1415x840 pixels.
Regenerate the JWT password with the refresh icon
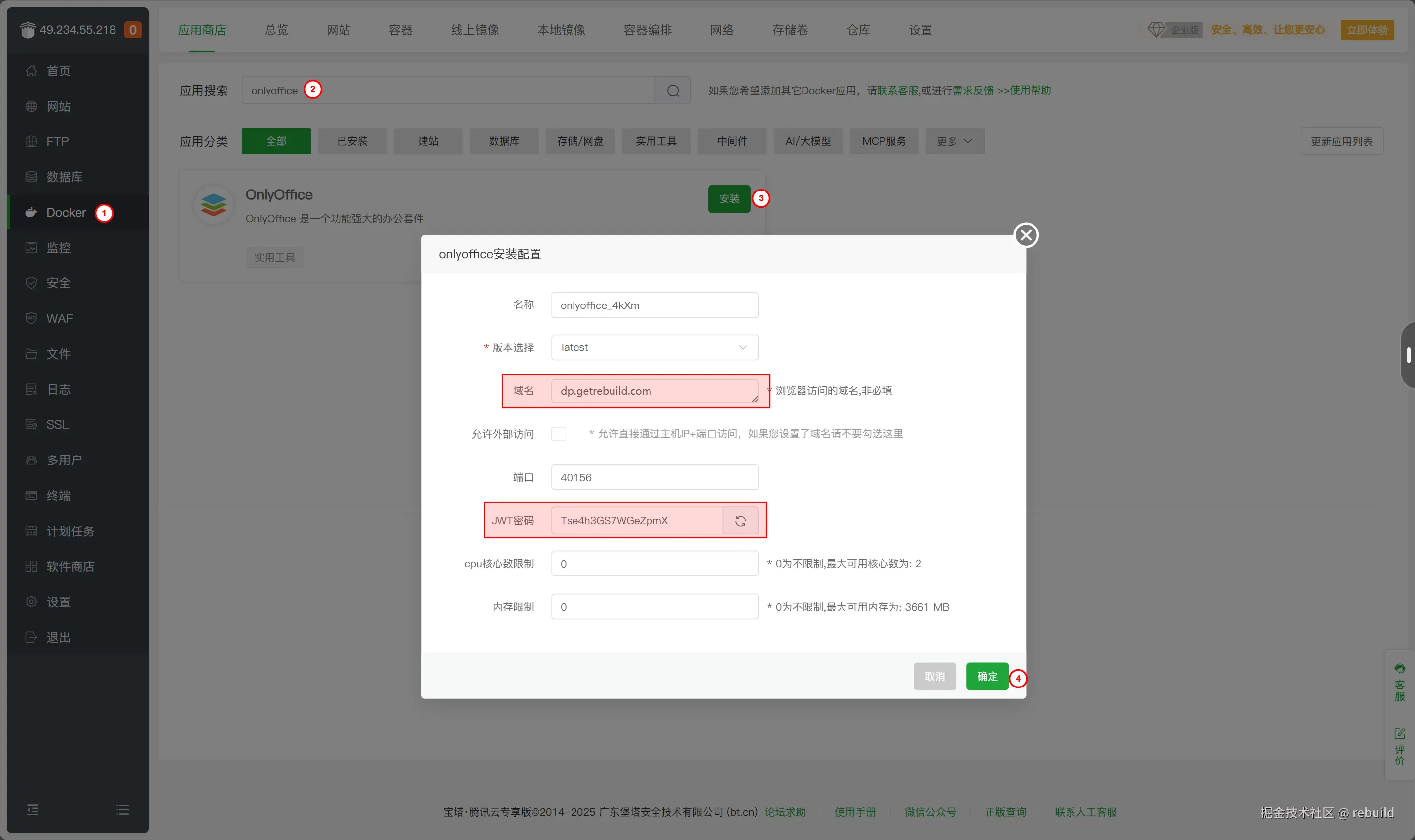coord(740,520)
